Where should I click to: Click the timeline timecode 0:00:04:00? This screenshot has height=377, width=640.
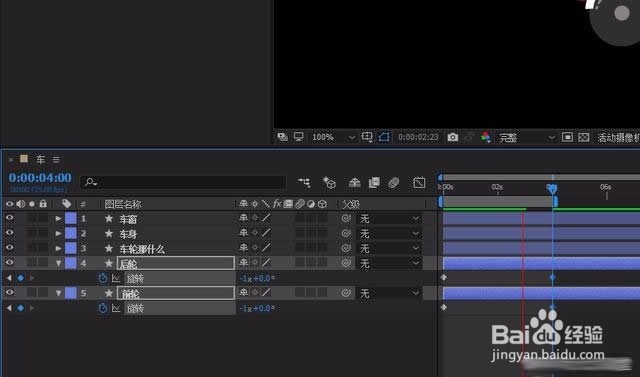[40, 178]
